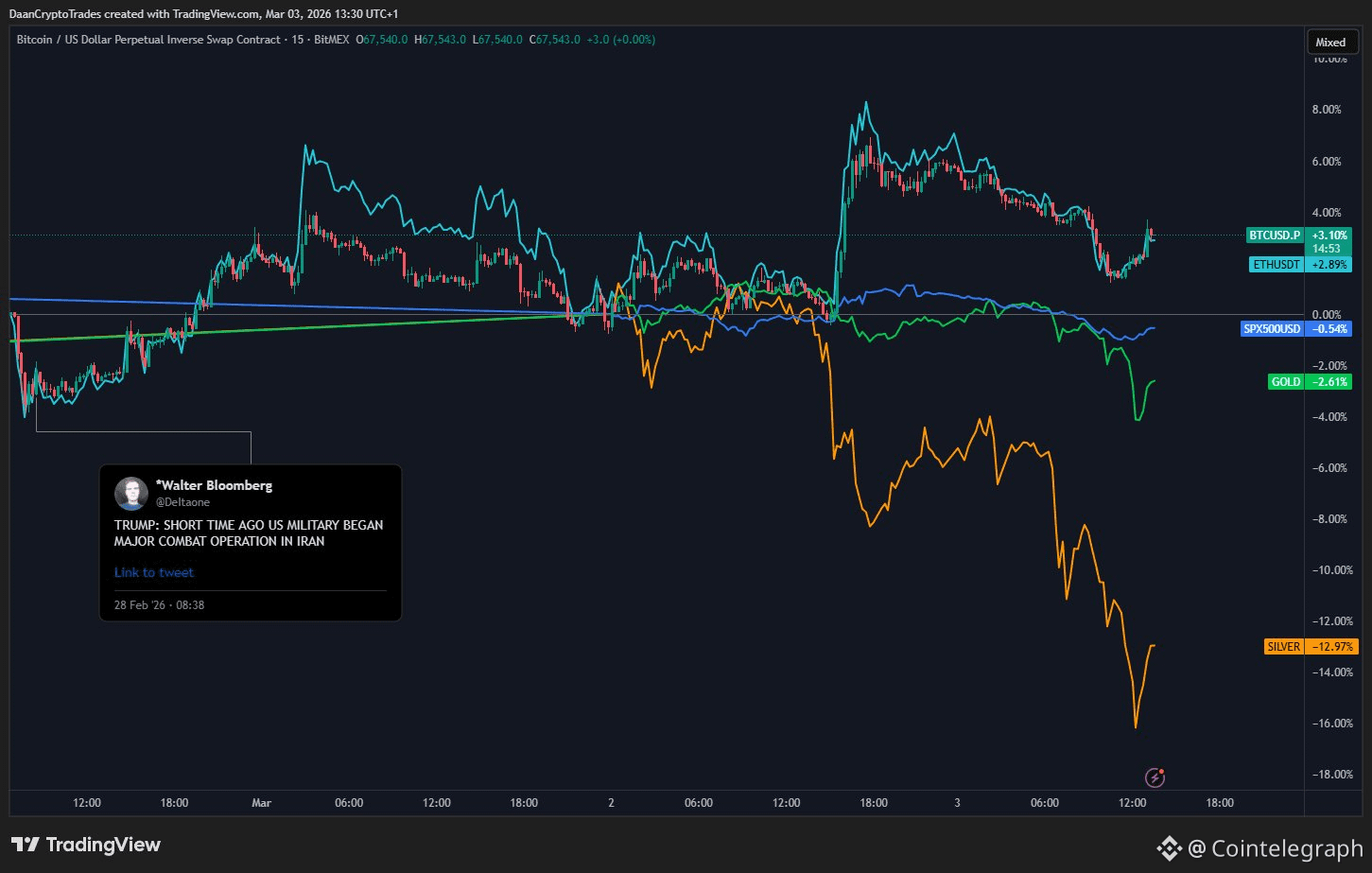Select the BTCUSD.P price label
The height and width of the screenshot is (873, 1372).
click(1275, 235)
